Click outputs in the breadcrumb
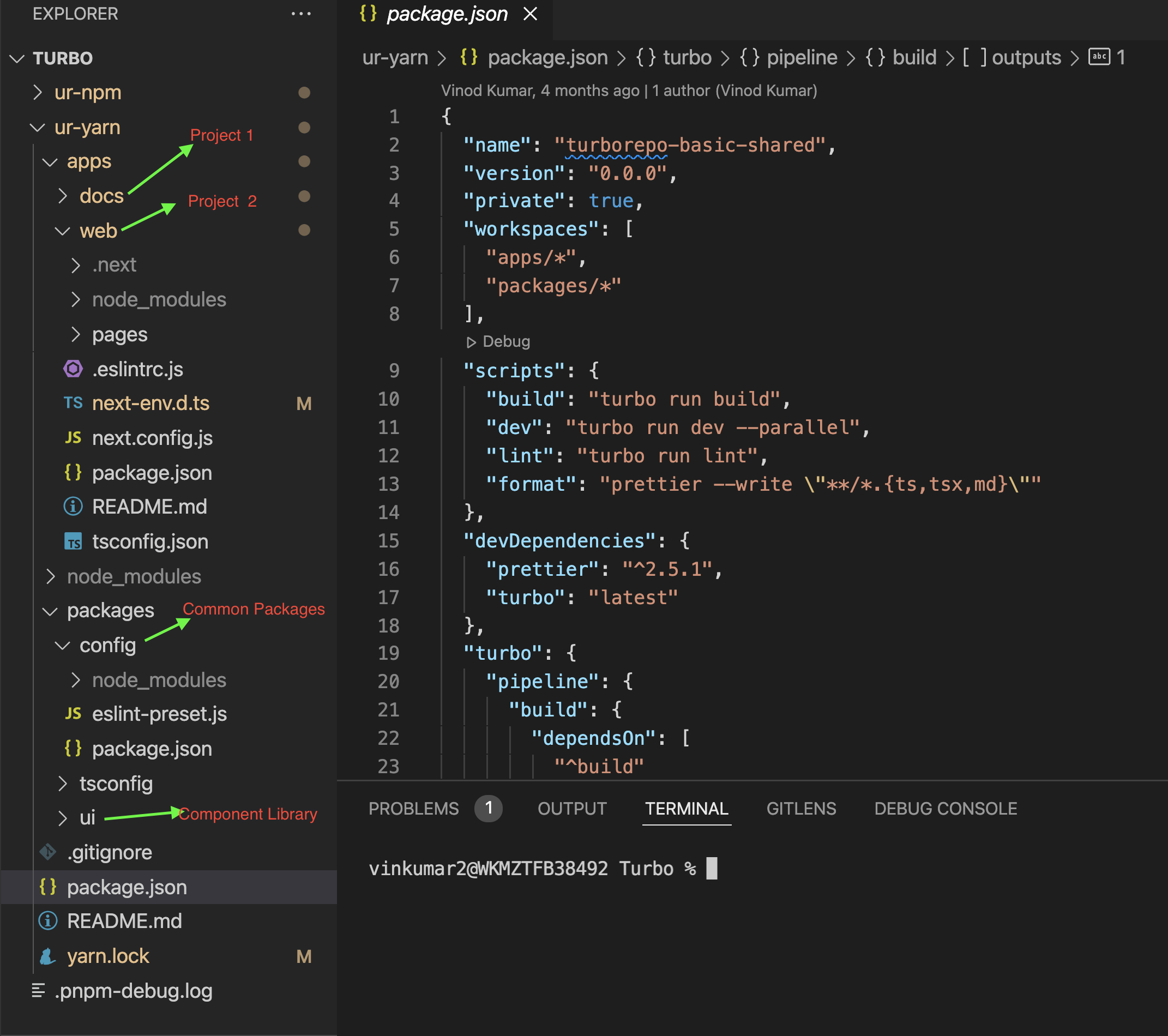Viewport: 1168px width, 1036px height. pos(1026,58)
